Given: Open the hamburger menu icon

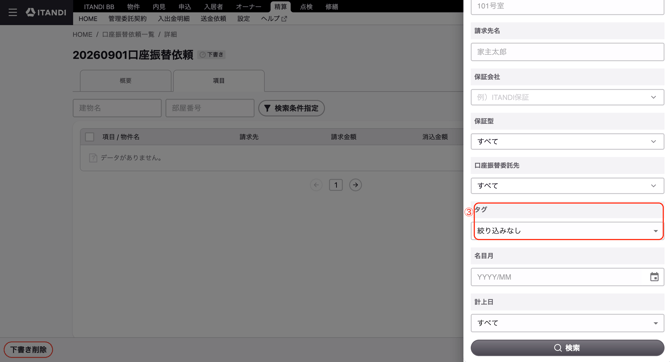Looking at the screenshot, I should (13, 12).
